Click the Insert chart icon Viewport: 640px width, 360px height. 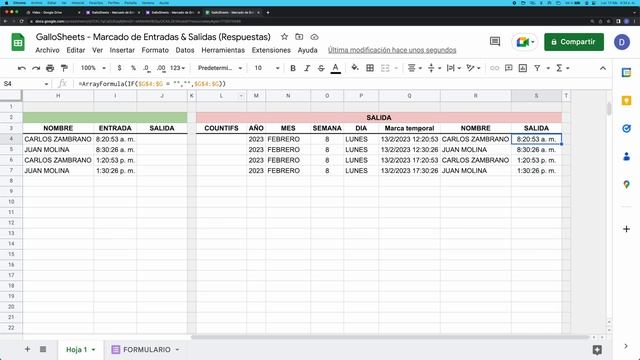(523, 68)
